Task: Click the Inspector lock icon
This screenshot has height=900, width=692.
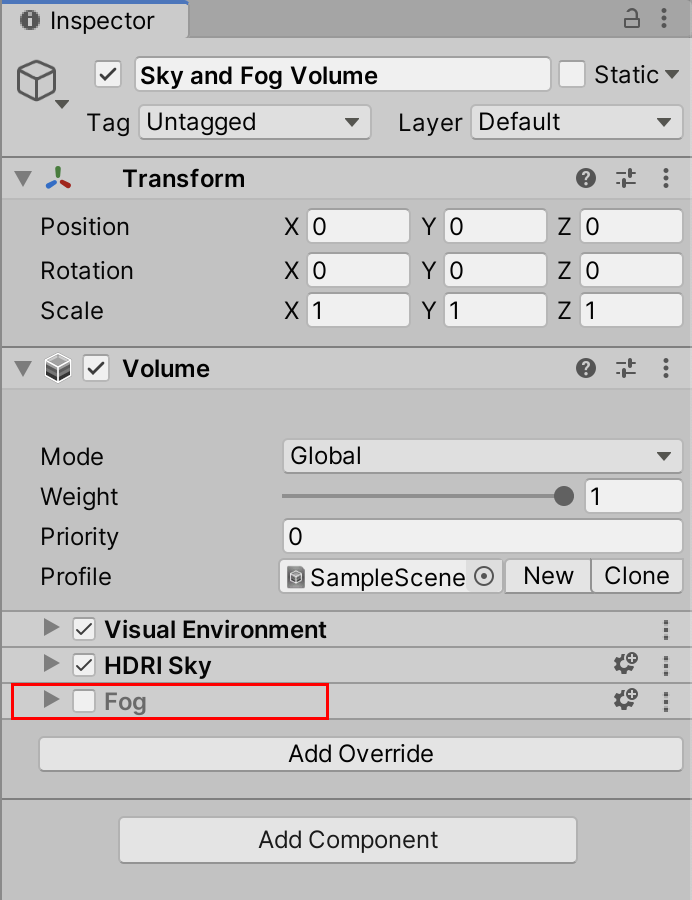Action: [632, 19]
